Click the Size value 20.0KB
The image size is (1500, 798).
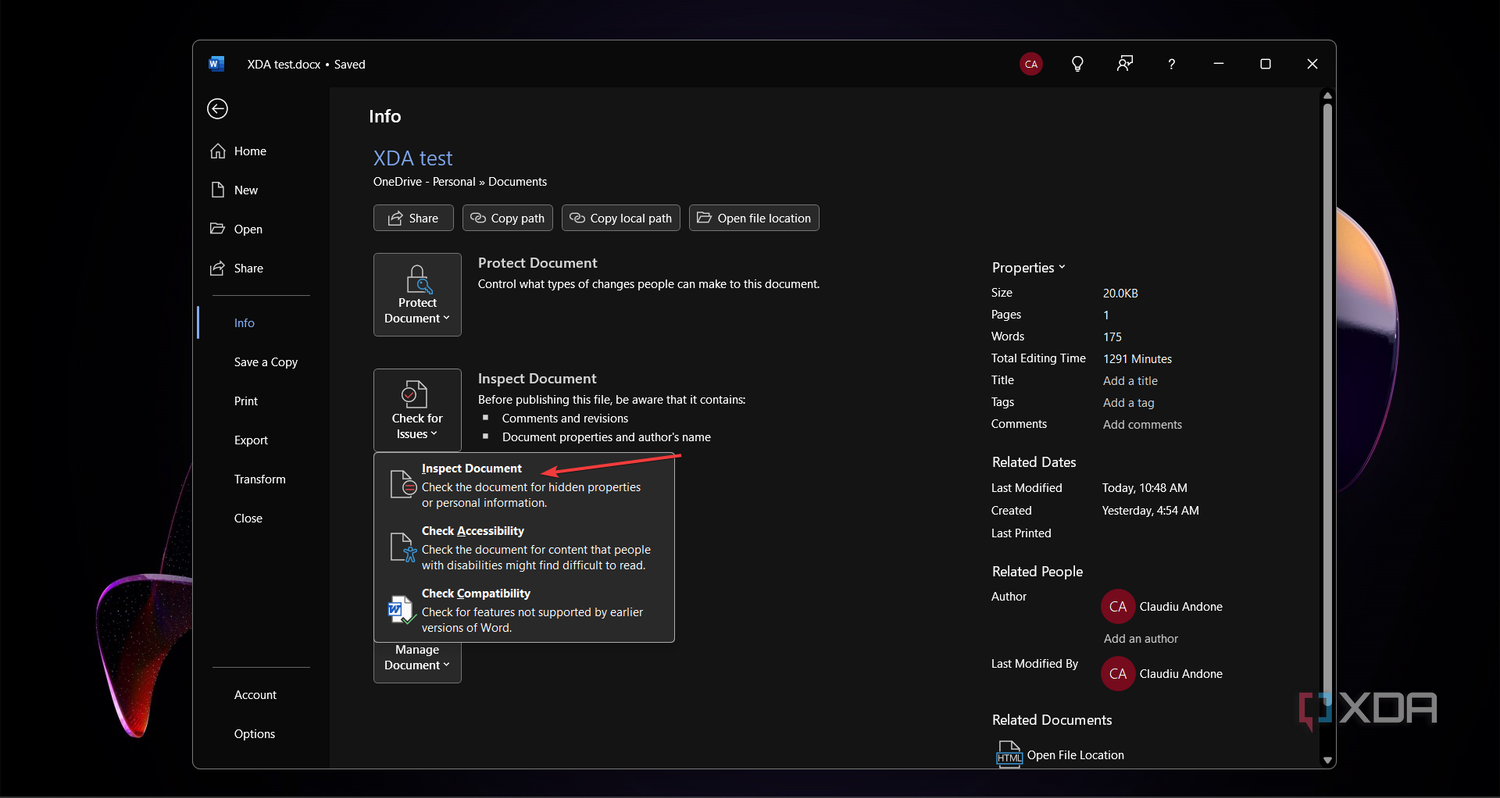point(1121,293)
